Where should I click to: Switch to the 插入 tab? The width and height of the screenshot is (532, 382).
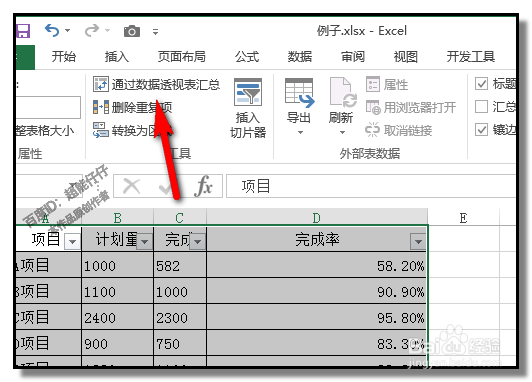[117, 56]
